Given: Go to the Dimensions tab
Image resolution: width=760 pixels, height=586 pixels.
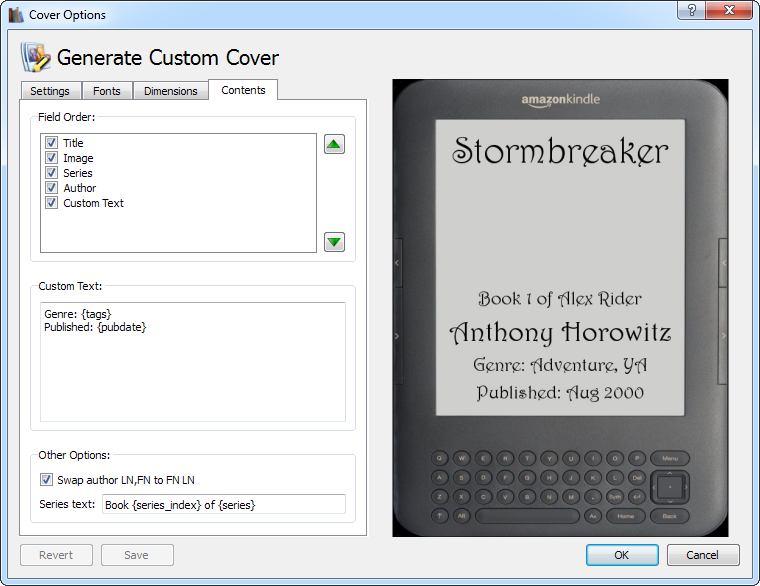Looking at the screenshot, I should [171, 91].
